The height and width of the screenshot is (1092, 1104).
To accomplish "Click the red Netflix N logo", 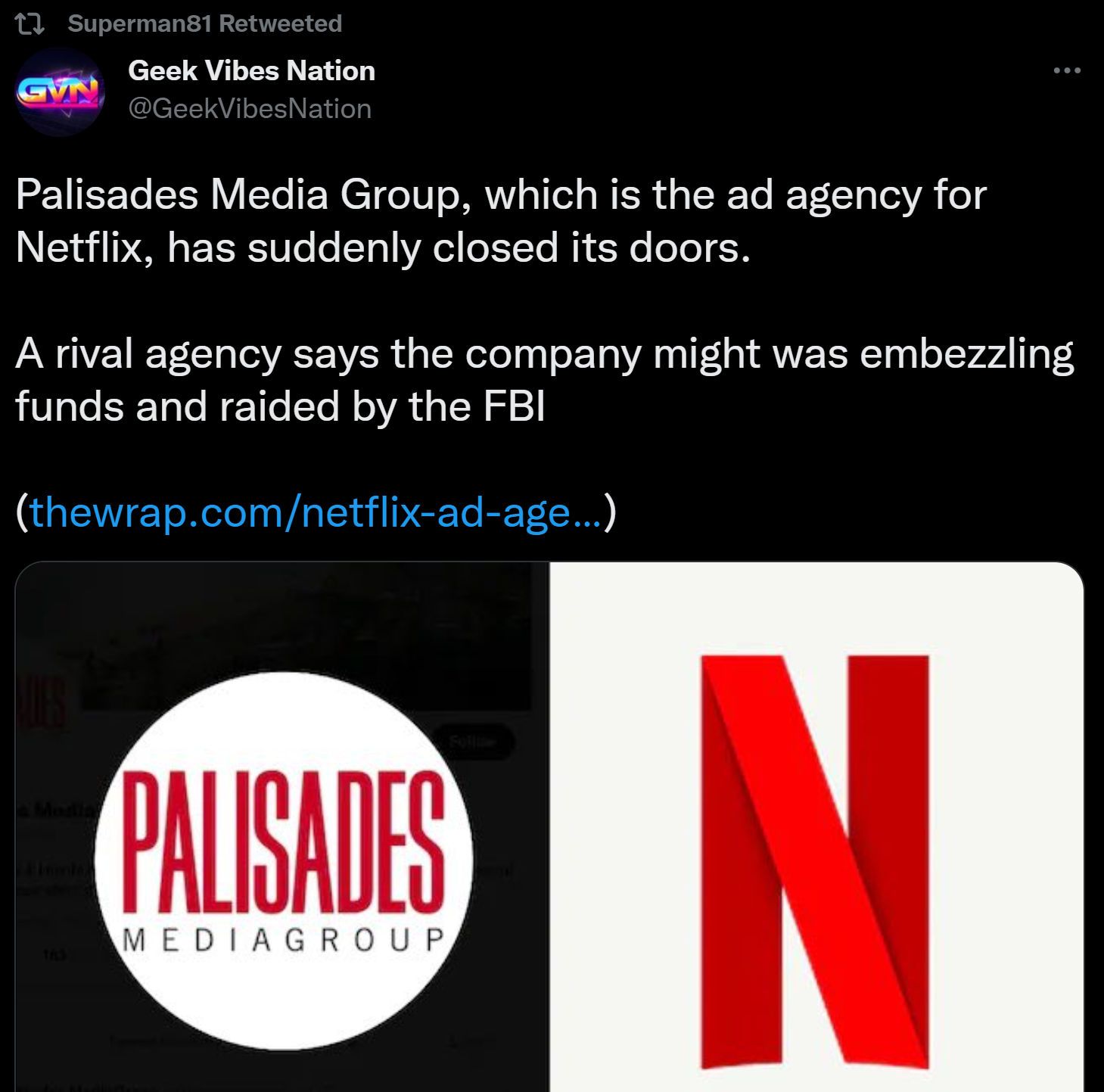I will tap(815, 862).
